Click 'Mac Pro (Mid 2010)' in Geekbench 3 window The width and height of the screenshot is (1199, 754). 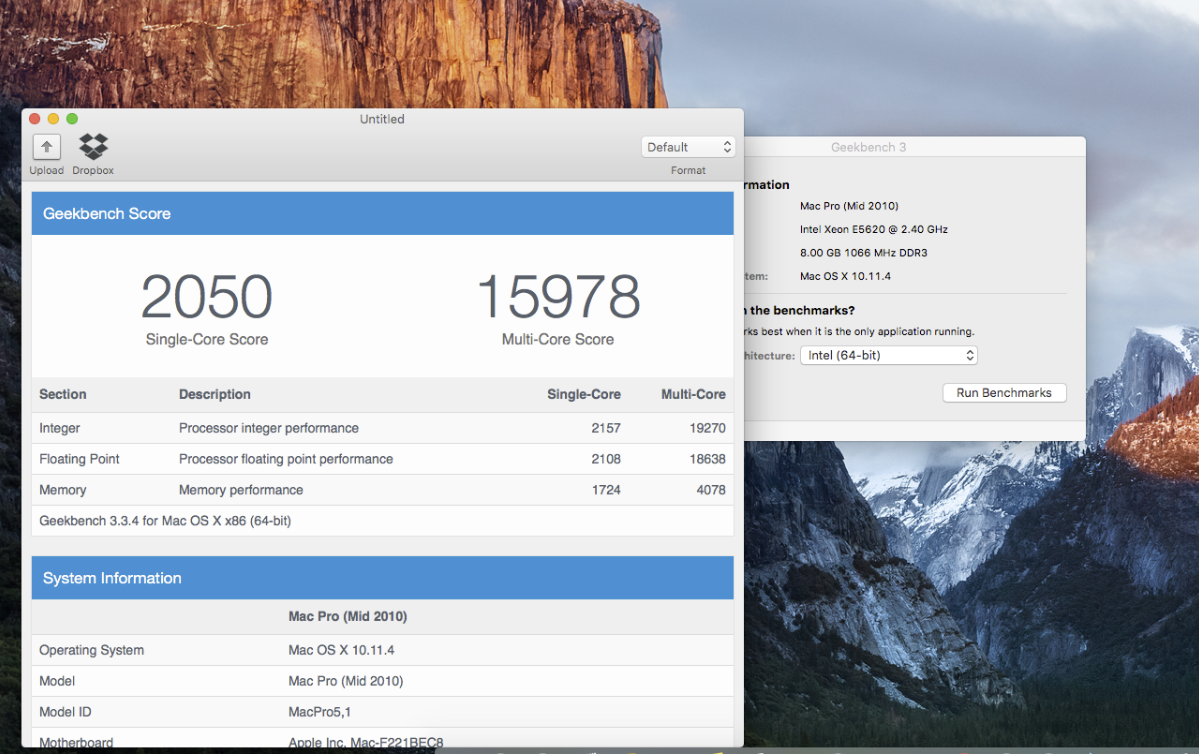pos(849,206)
